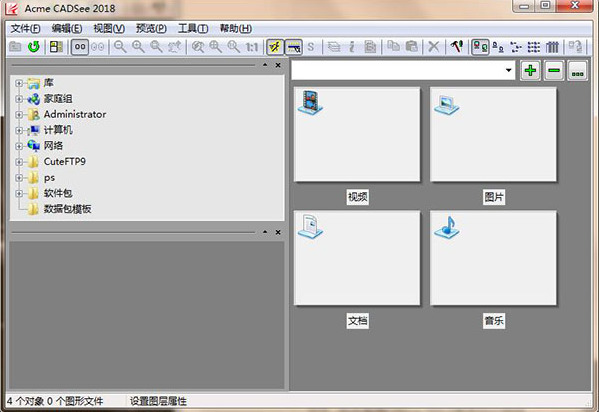Viewport: 599px width, 412px height.
Task: Switch to small icons view
Action: pos(498,47)
